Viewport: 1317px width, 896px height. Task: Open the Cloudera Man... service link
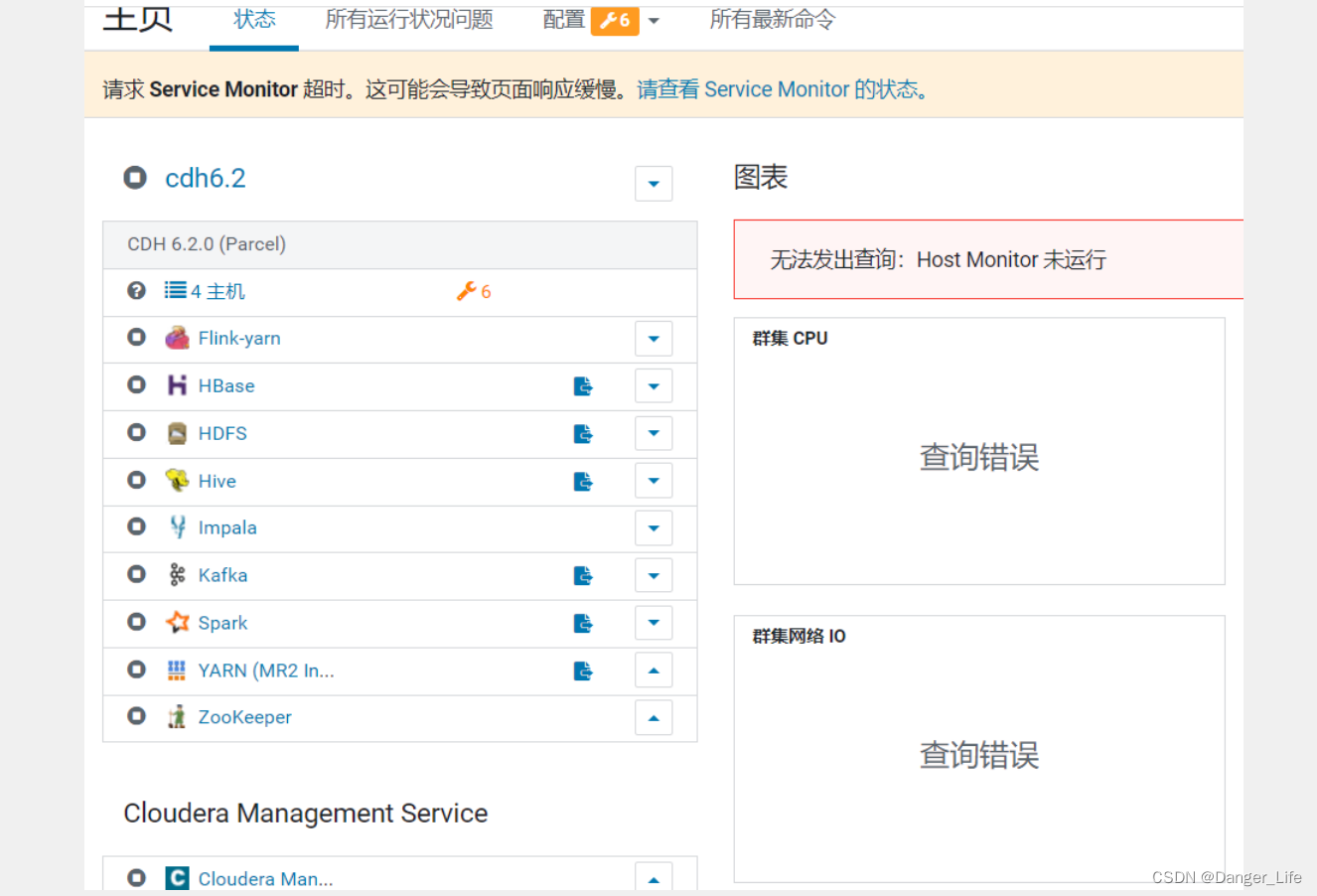[x=265, y=878]
